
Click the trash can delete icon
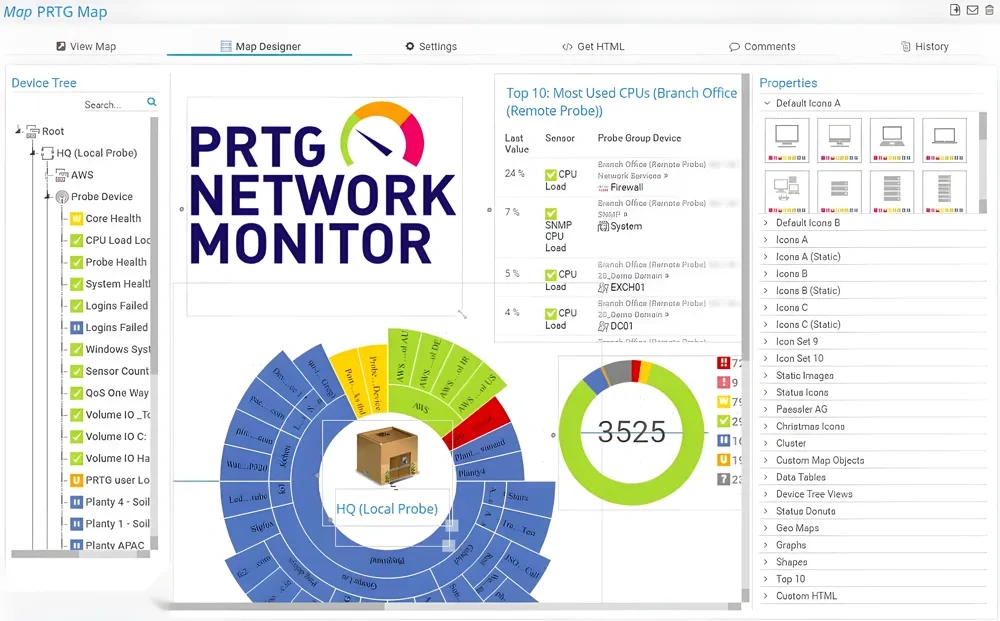click(990, 10)
